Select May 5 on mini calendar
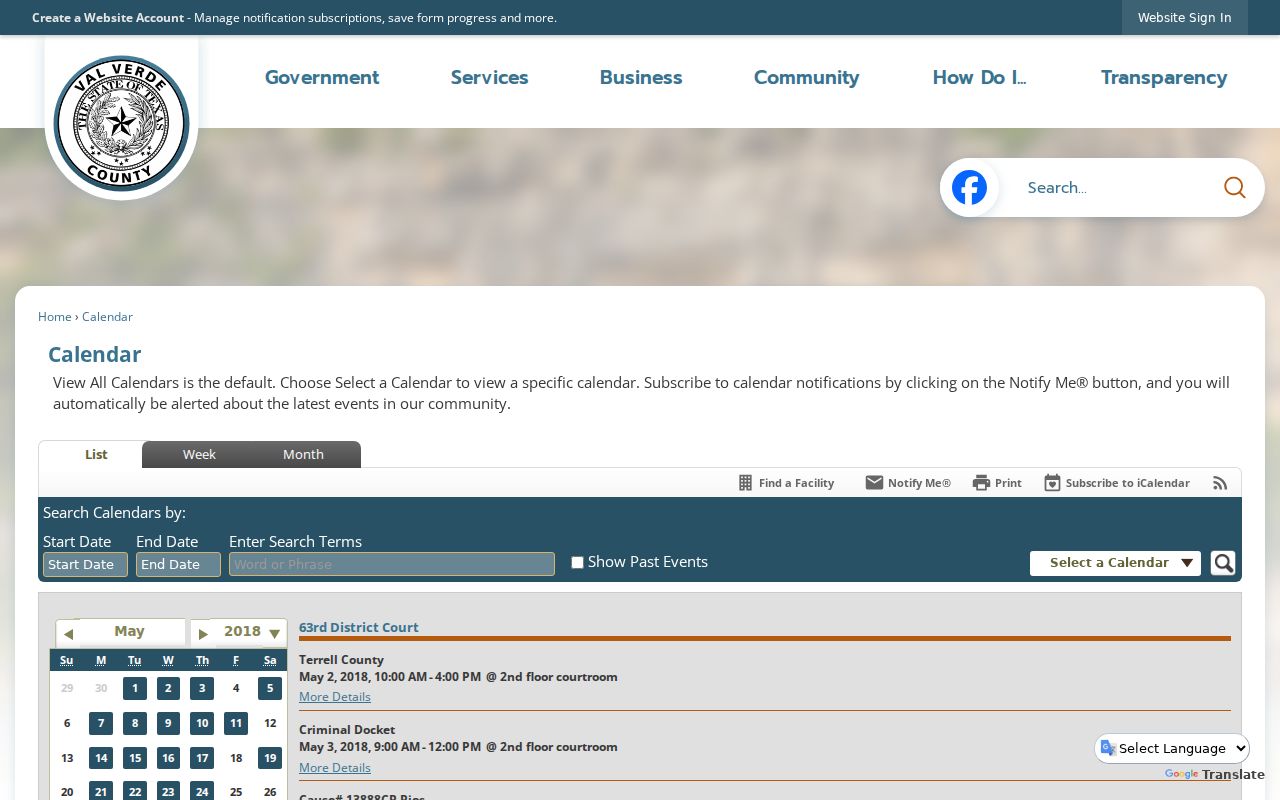The height and width of the screenshot is (800, 1280). [x=270, y=688]
